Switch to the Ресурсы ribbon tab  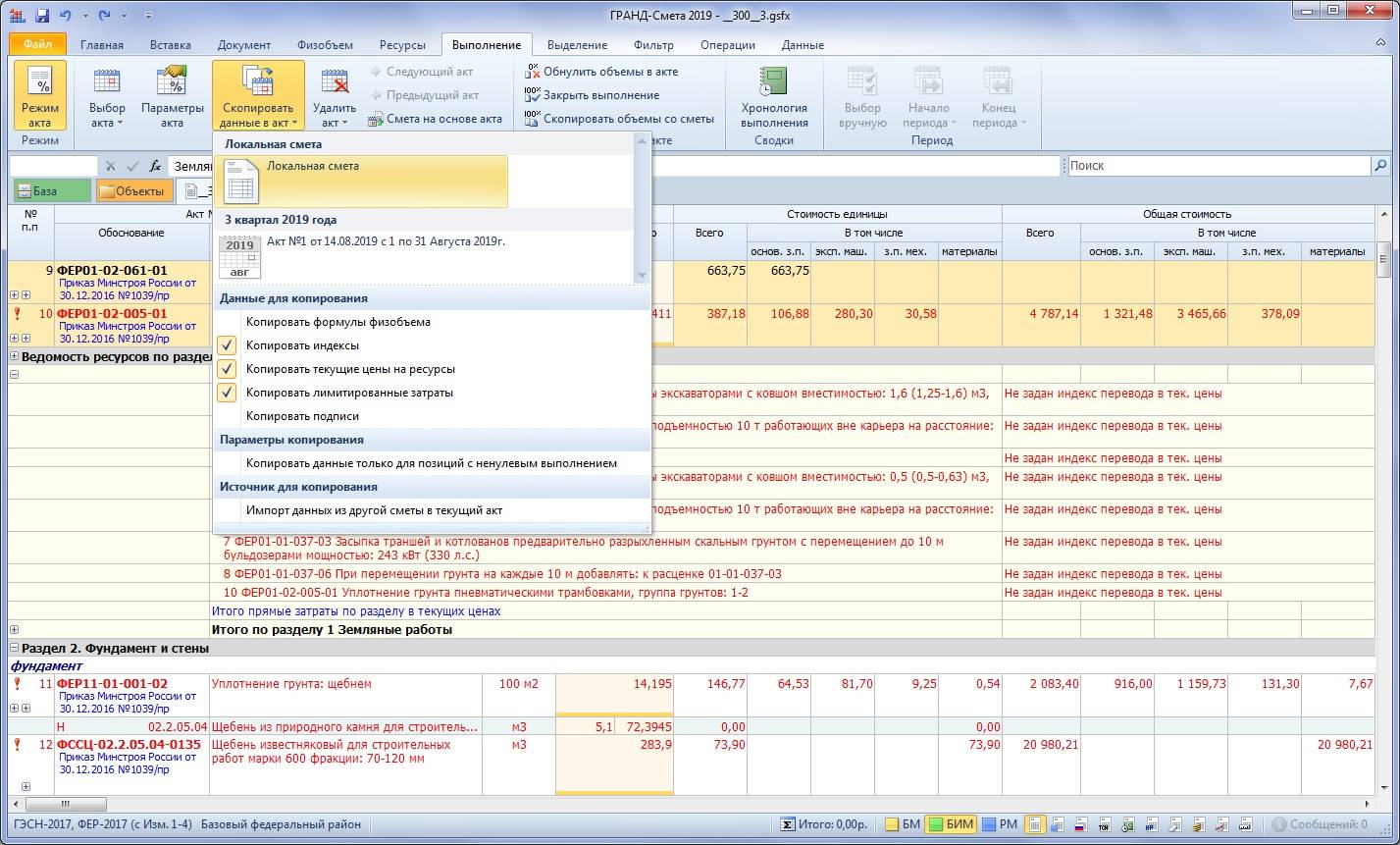coord(402,45)
